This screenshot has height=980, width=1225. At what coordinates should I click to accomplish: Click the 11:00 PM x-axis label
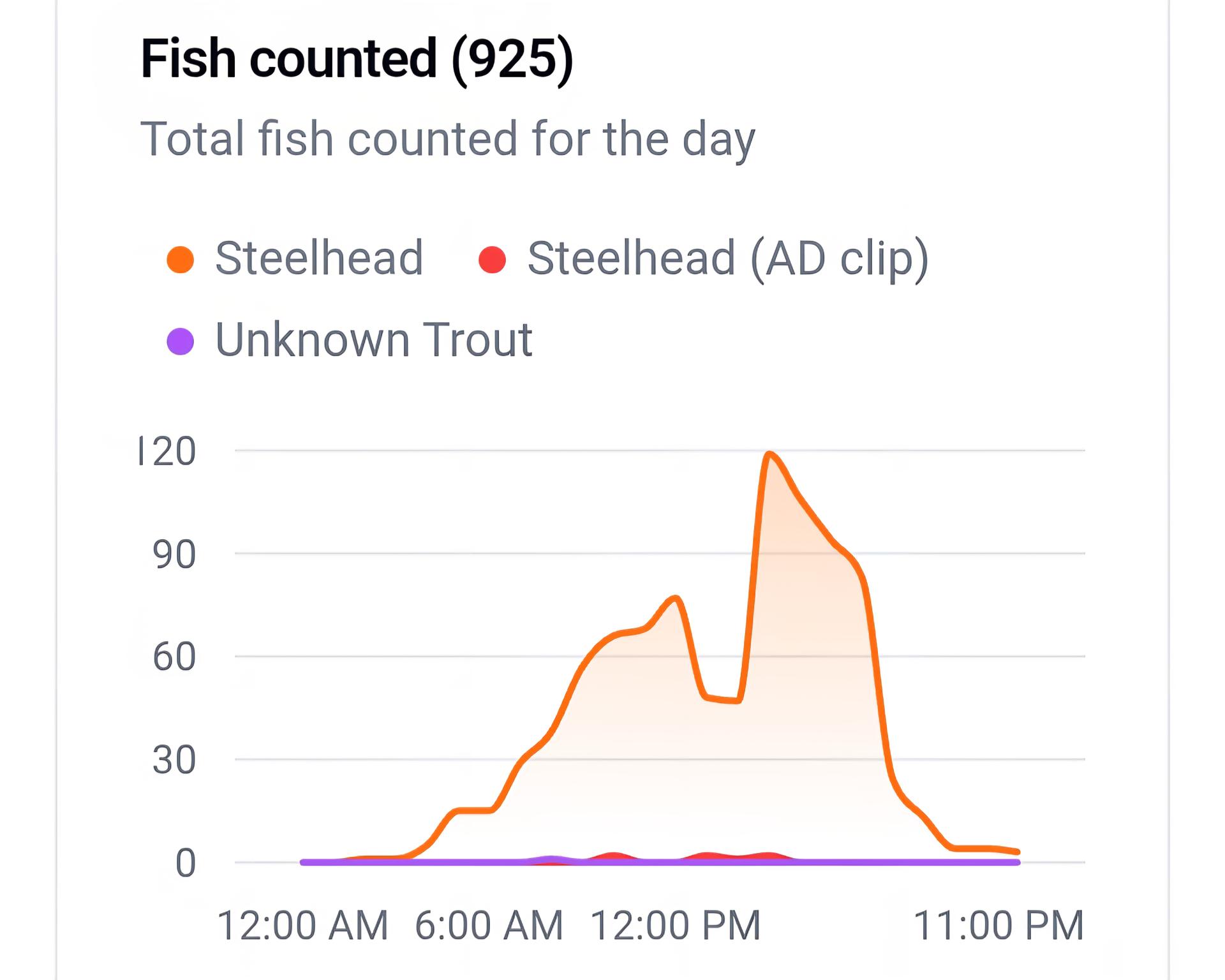pos(999,925)
